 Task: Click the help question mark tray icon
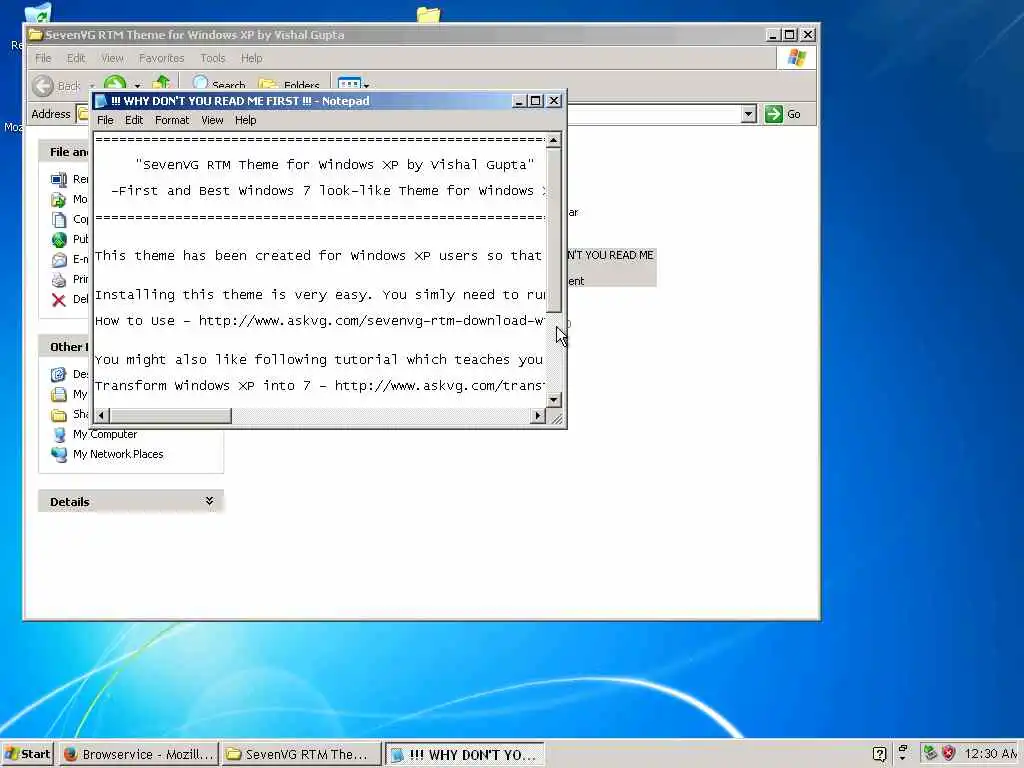pos(879,754)
